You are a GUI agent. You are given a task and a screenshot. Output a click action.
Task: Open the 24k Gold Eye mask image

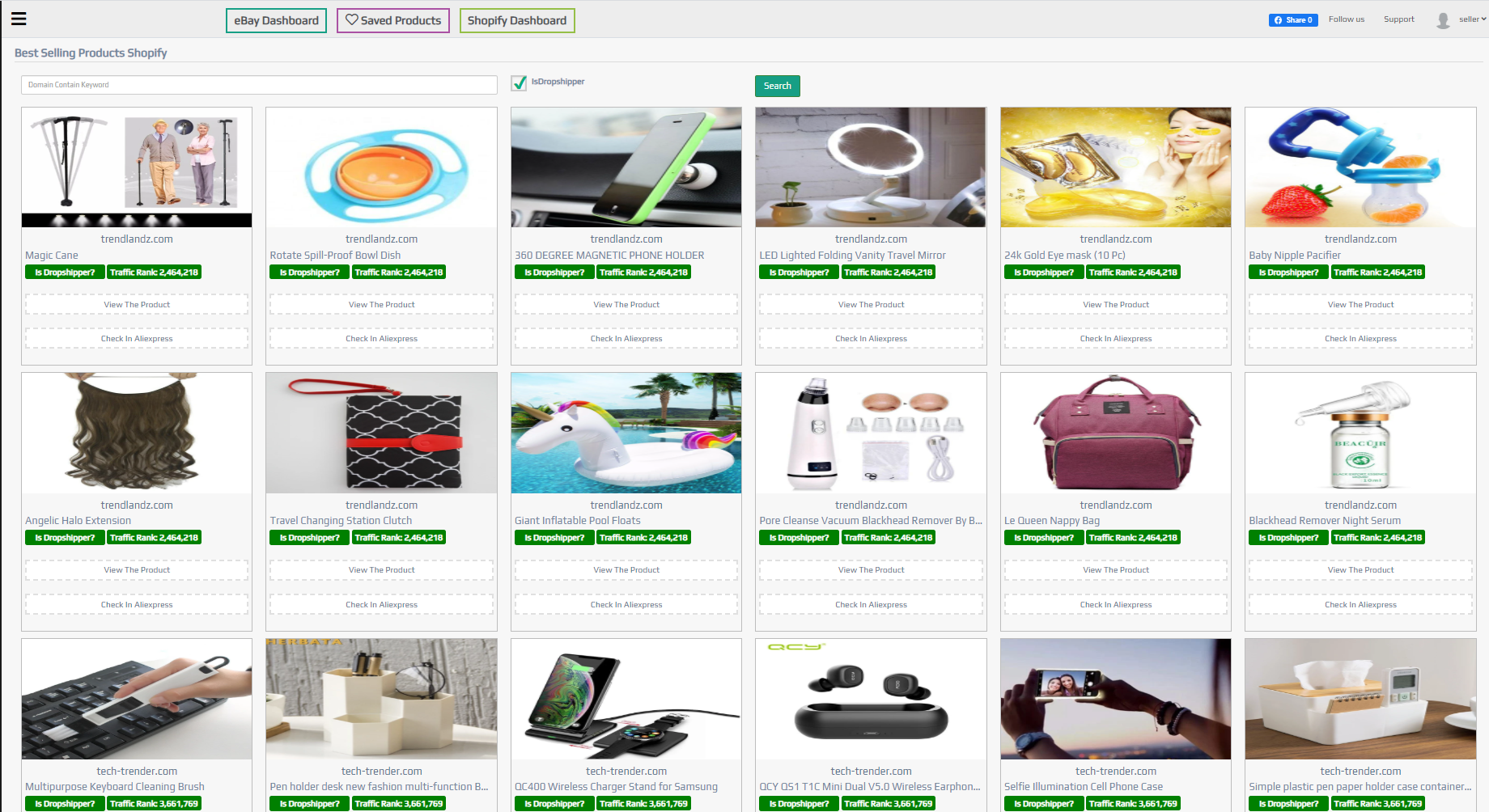[1116, 167]
